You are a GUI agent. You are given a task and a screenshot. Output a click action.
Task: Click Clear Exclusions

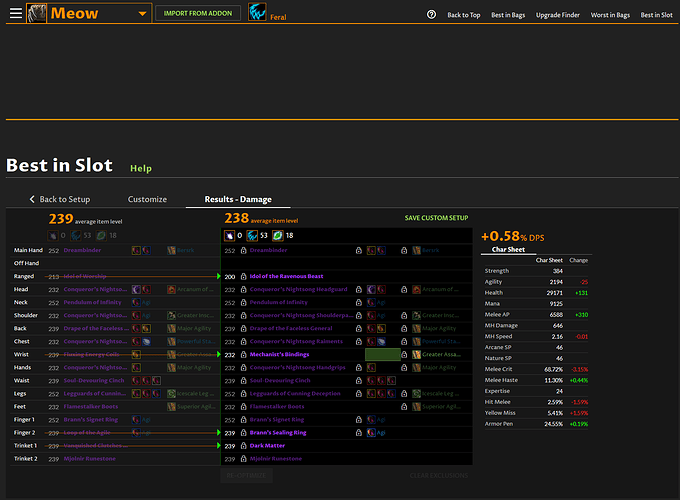[x=439, y=476]
